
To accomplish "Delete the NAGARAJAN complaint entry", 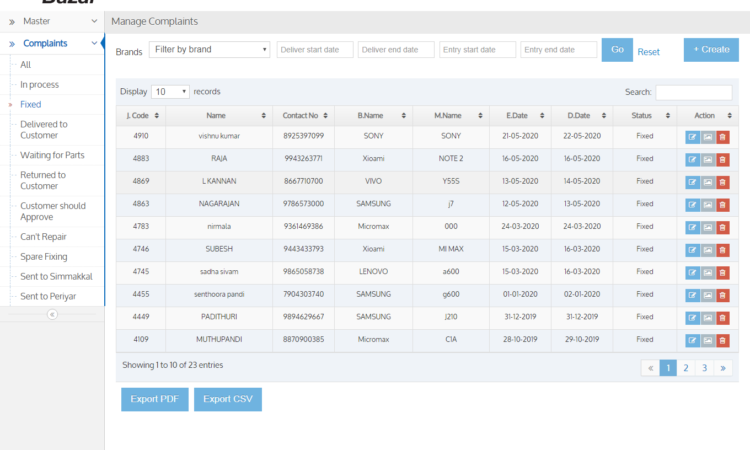I will pyautogui.click(x=722, y=204).
